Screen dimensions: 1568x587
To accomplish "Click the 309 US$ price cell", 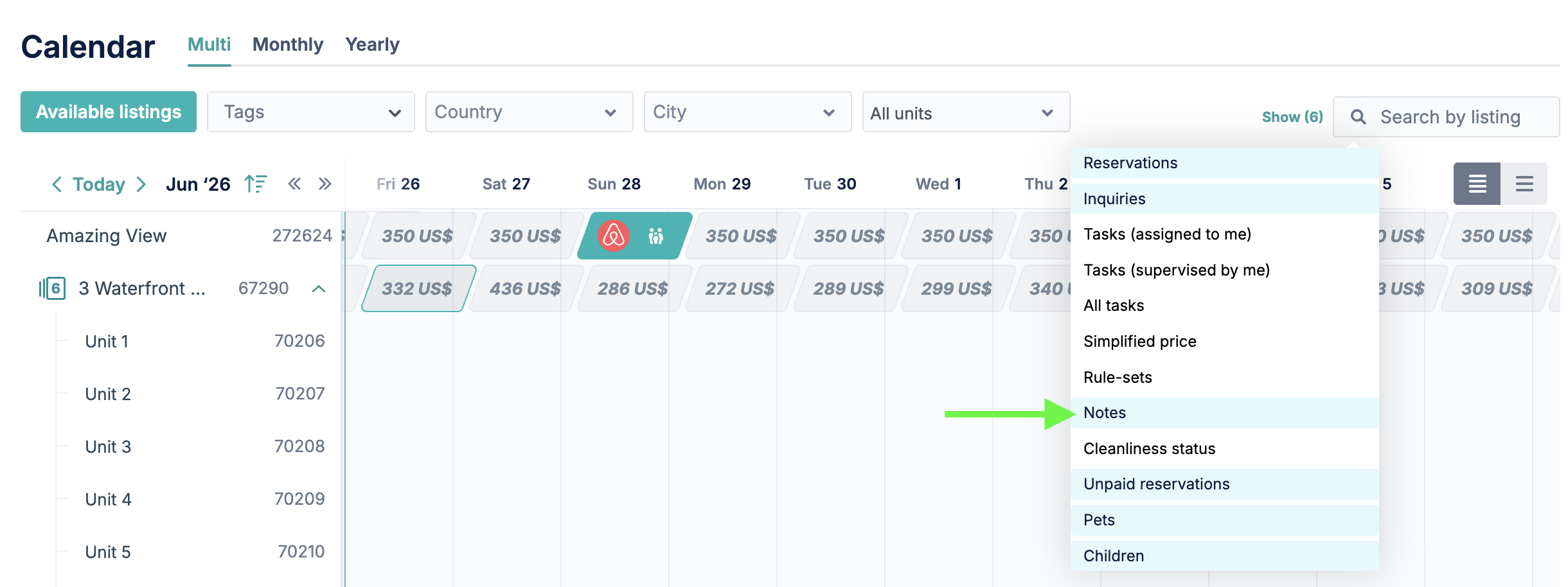I will tap(1497, 288).
